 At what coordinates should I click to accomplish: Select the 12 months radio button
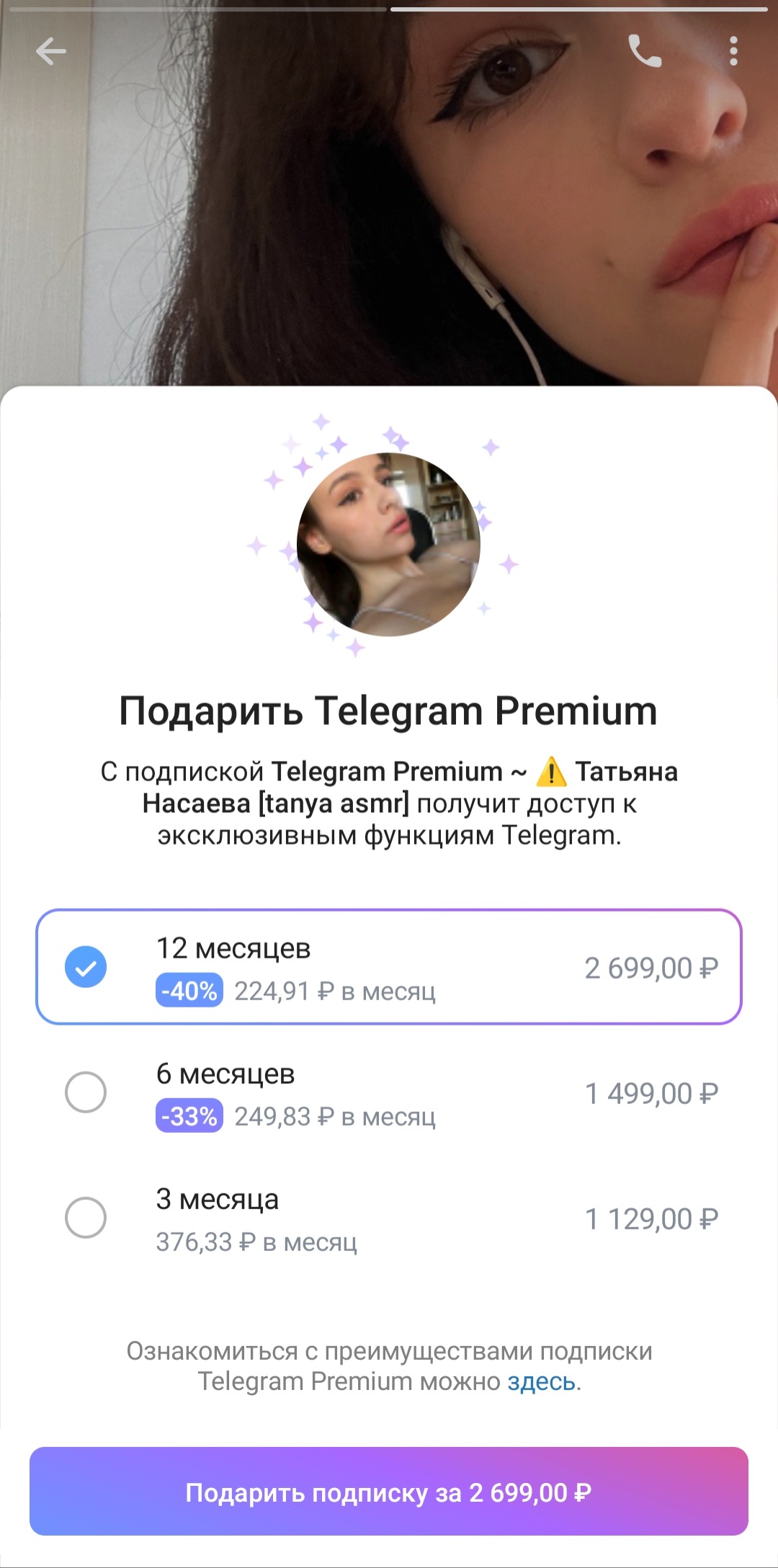click(x=86, y=967)
